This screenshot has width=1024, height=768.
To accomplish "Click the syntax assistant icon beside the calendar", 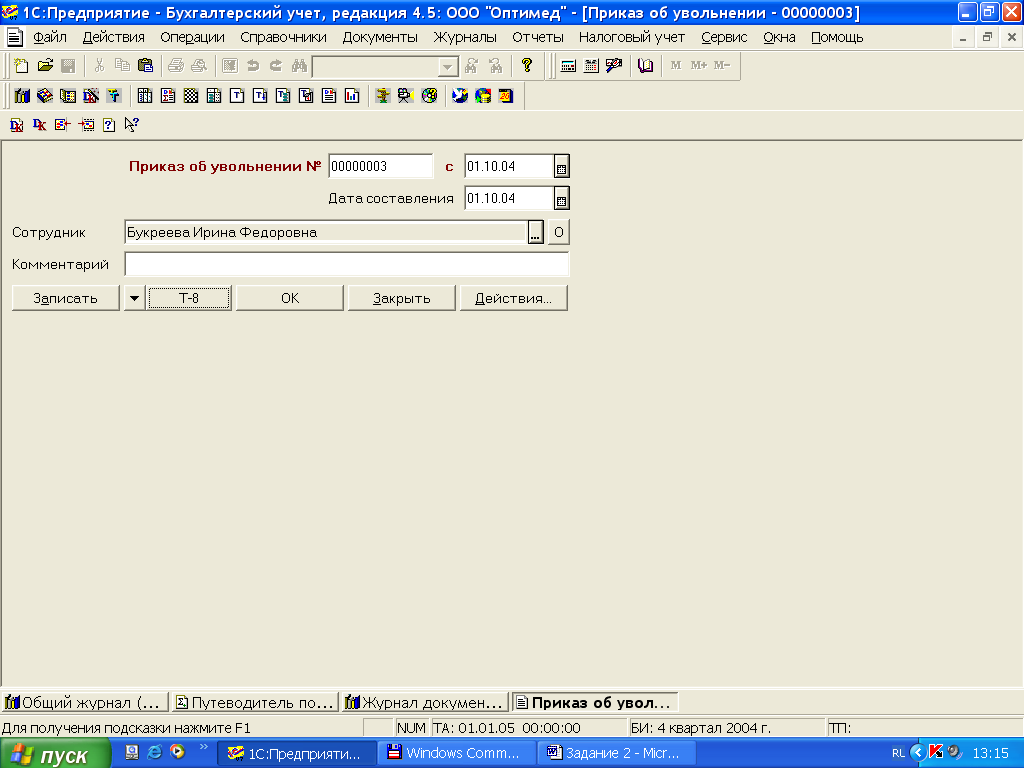I will click(614, 65).
